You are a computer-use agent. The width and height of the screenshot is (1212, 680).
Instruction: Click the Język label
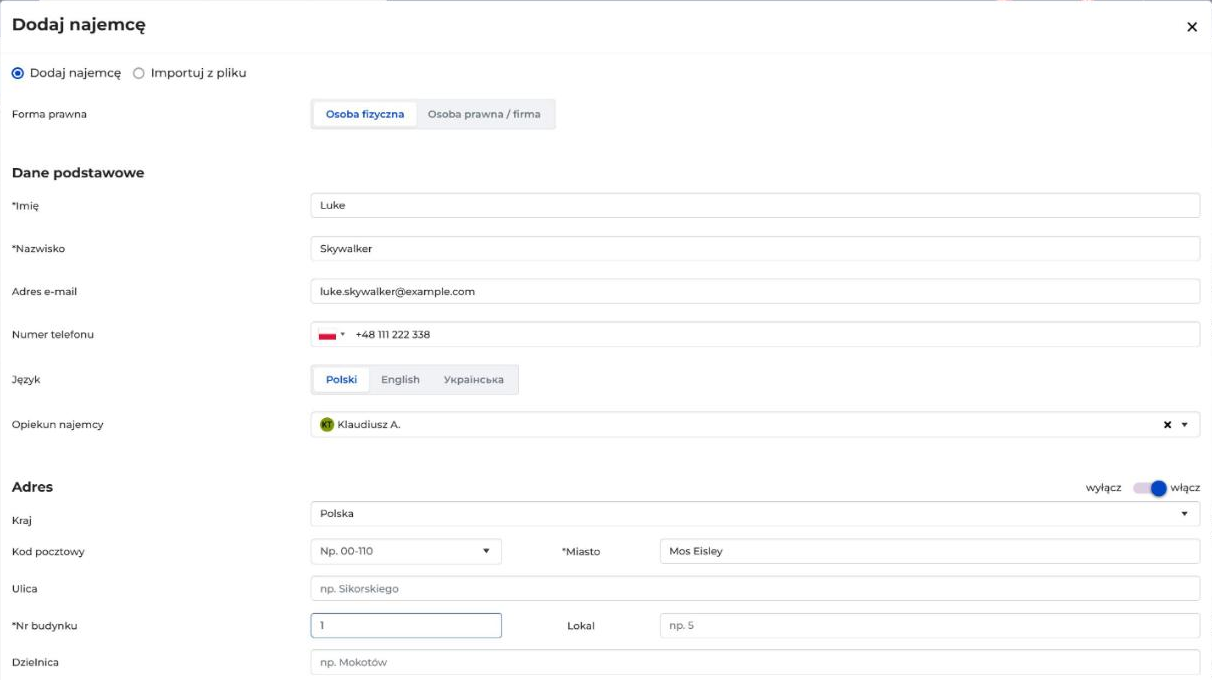(x=26, y=380)
